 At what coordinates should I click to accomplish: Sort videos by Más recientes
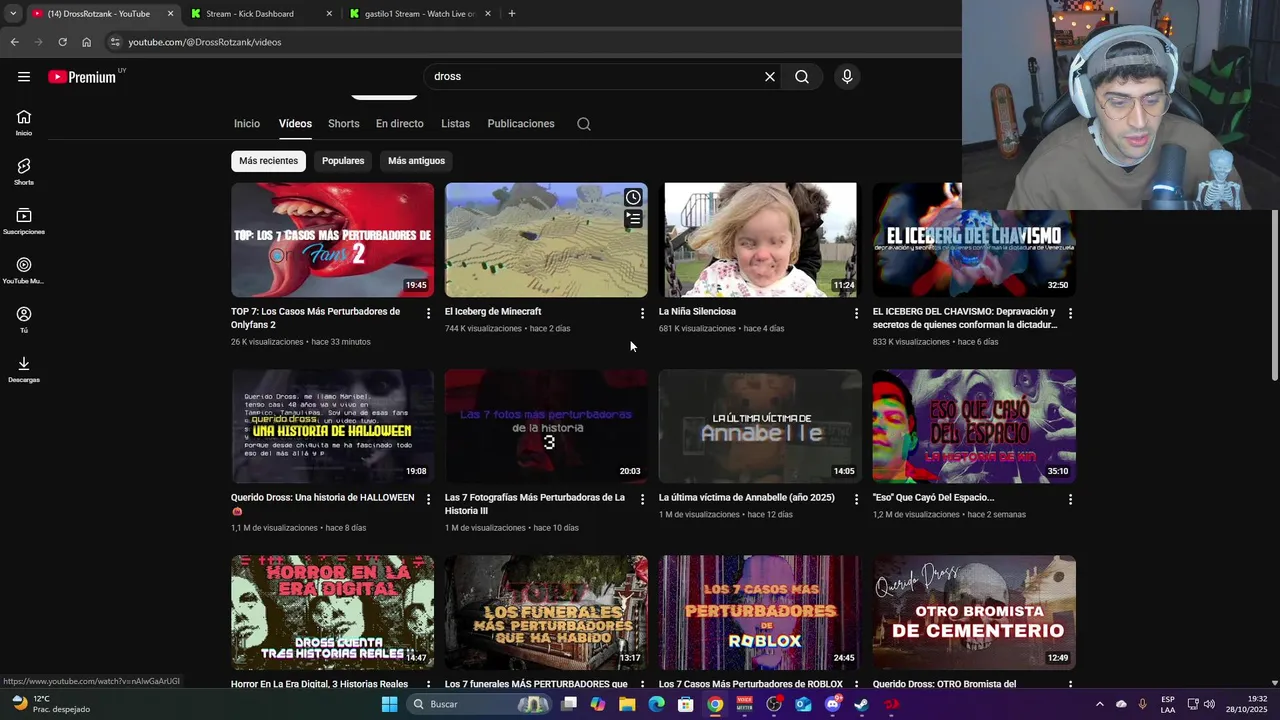click(x=268, y=161)
